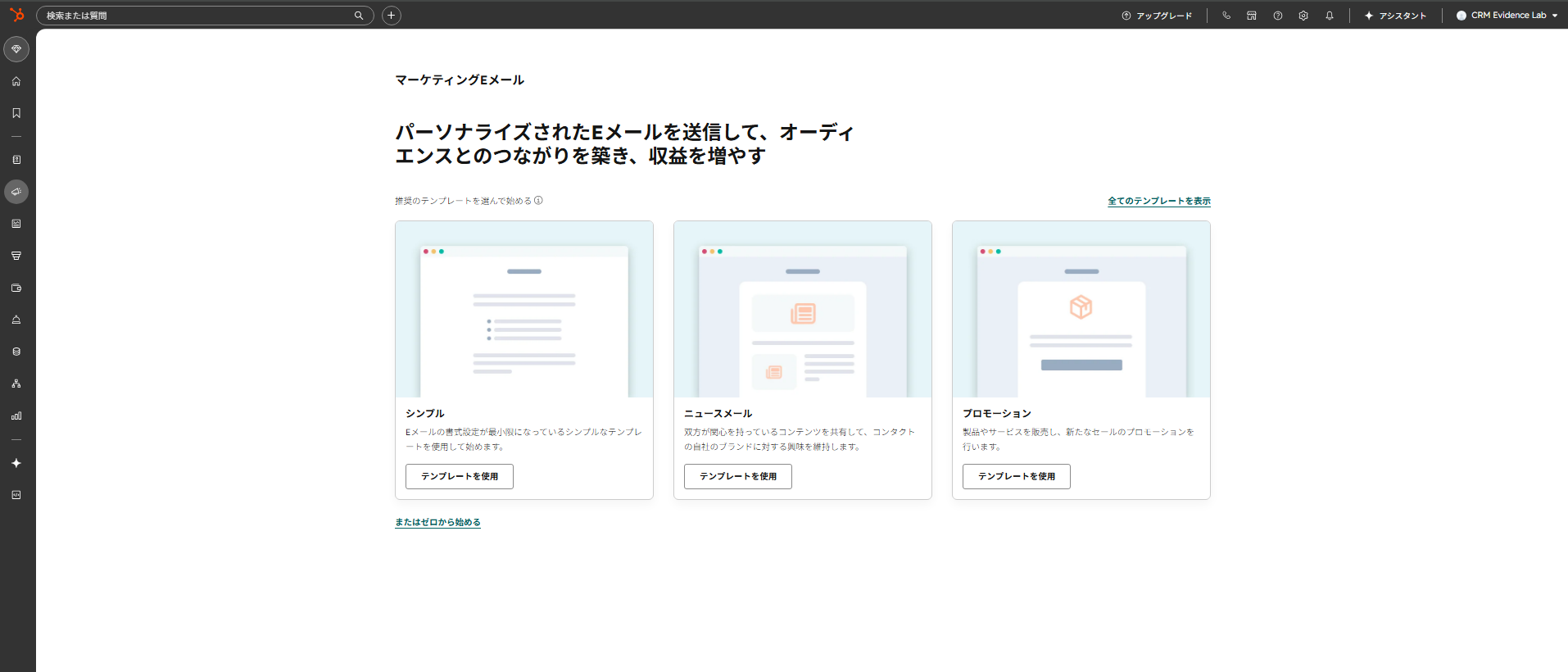The image size is (1568, 672).
Task: Open the Data management database icon
Action: click(16, 352)
